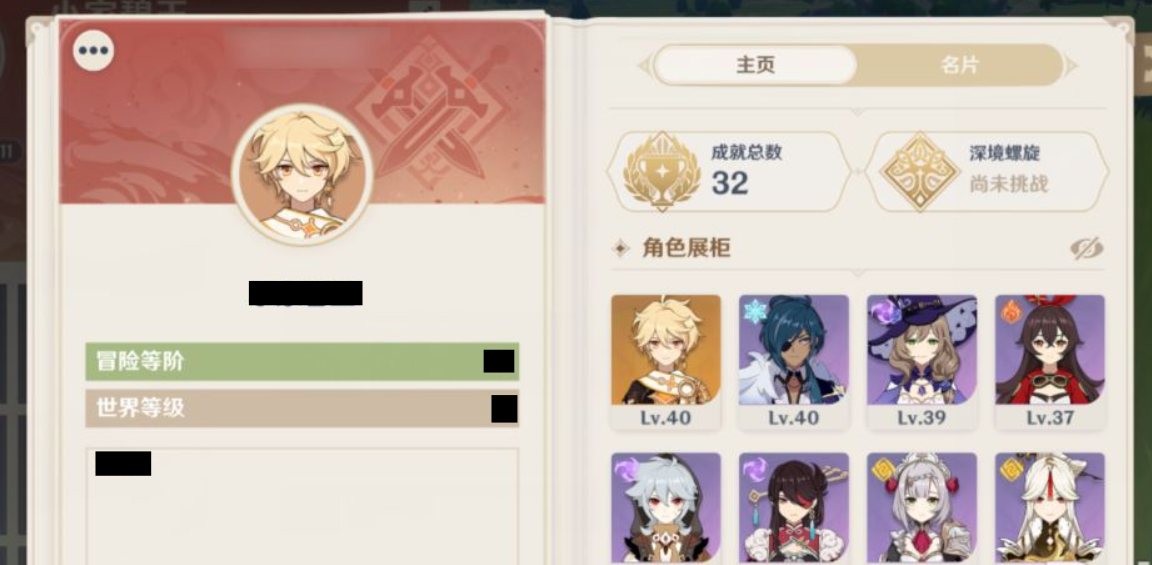Open the three-dots more options menu
Image resolution: width=1152 pixels, height=565 pixels.
point(93,51)
